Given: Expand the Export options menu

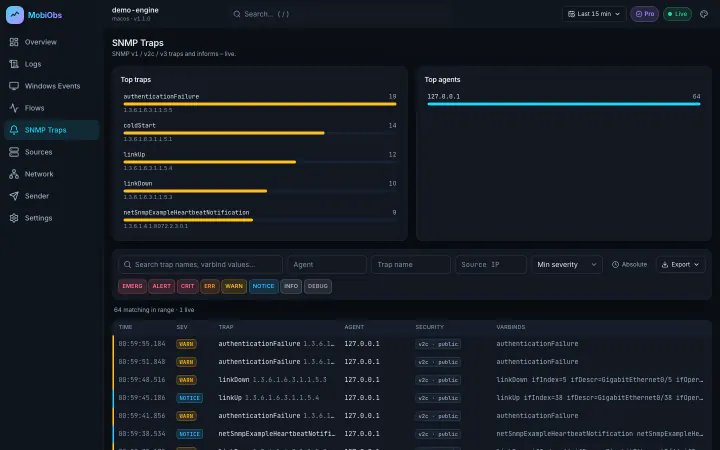Looking at the screenshot, I should [681, 264].
